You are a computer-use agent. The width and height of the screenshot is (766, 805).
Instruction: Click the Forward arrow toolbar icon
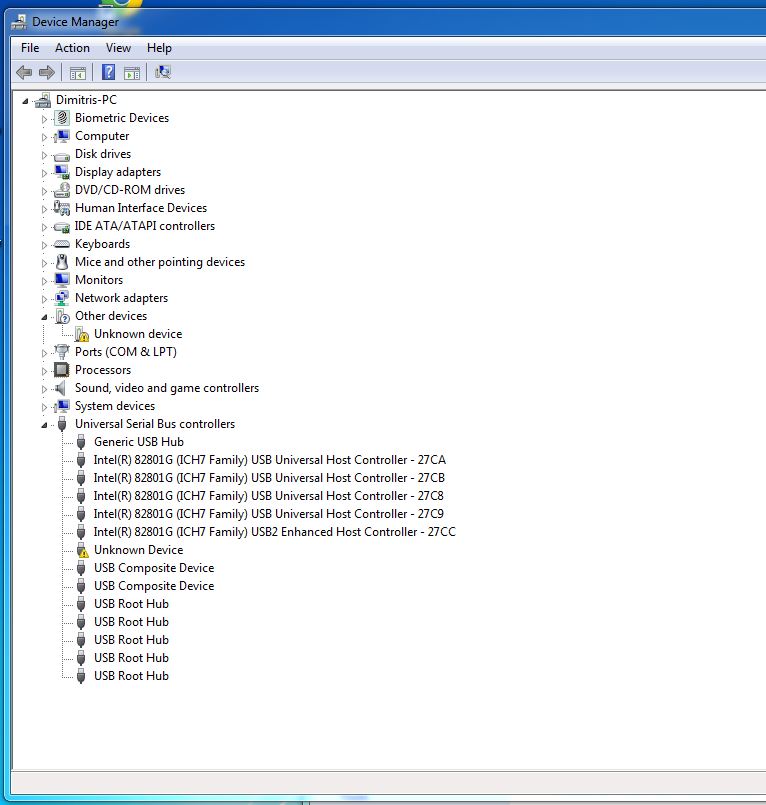47,72
